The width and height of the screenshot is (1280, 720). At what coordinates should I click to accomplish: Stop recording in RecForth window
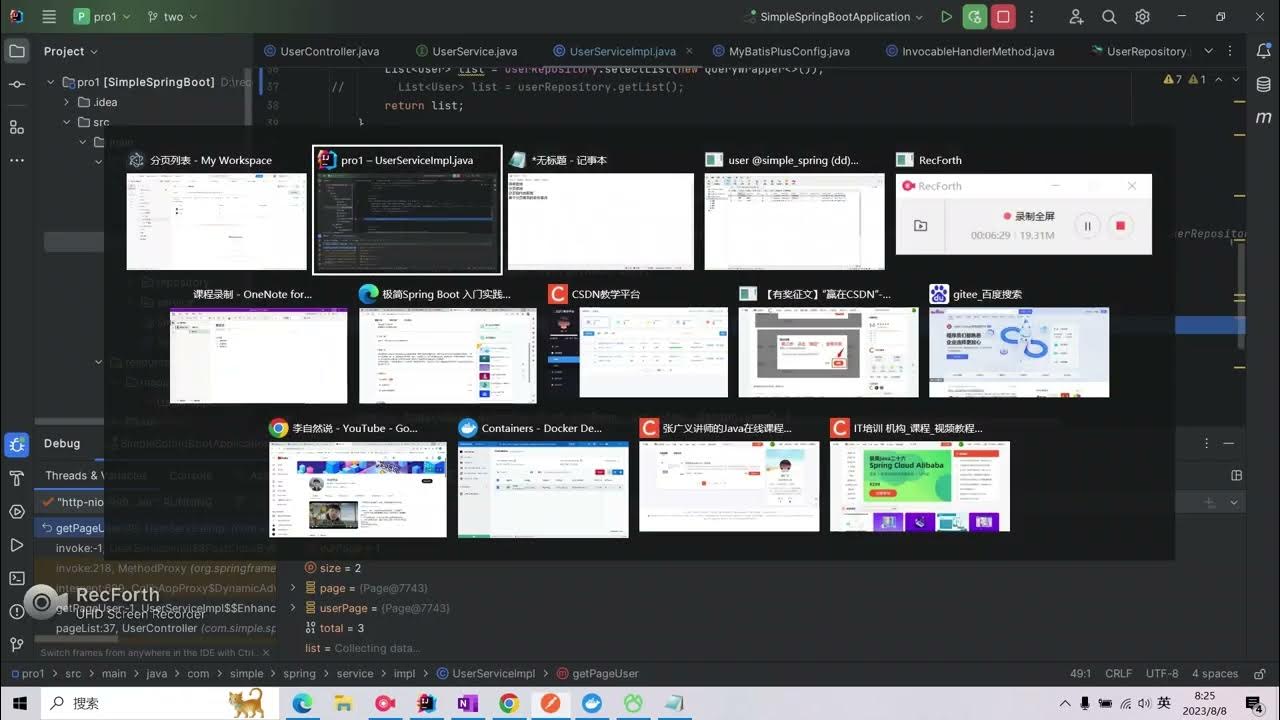1120,226
